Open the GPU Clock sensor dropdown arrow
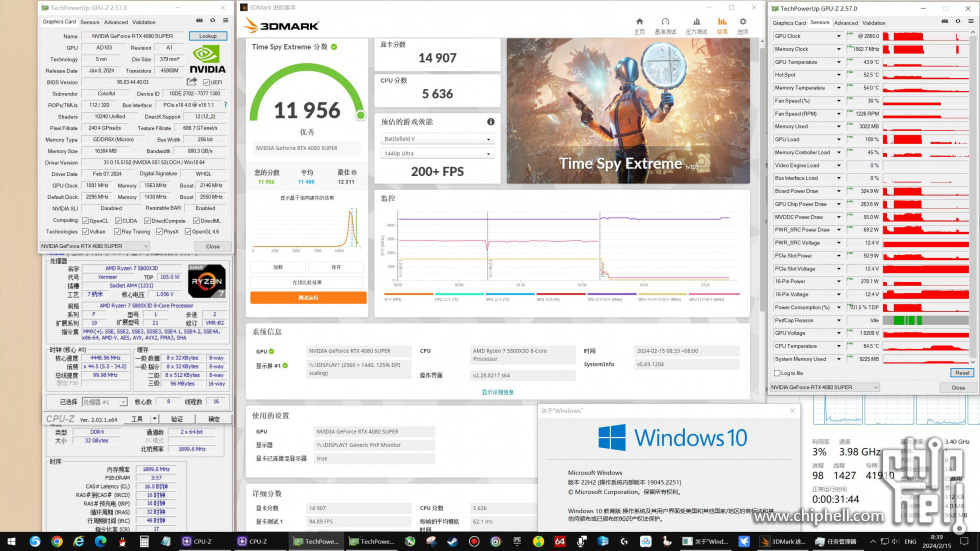Viewport: 980px width, 551px height. tap(839, 36)
